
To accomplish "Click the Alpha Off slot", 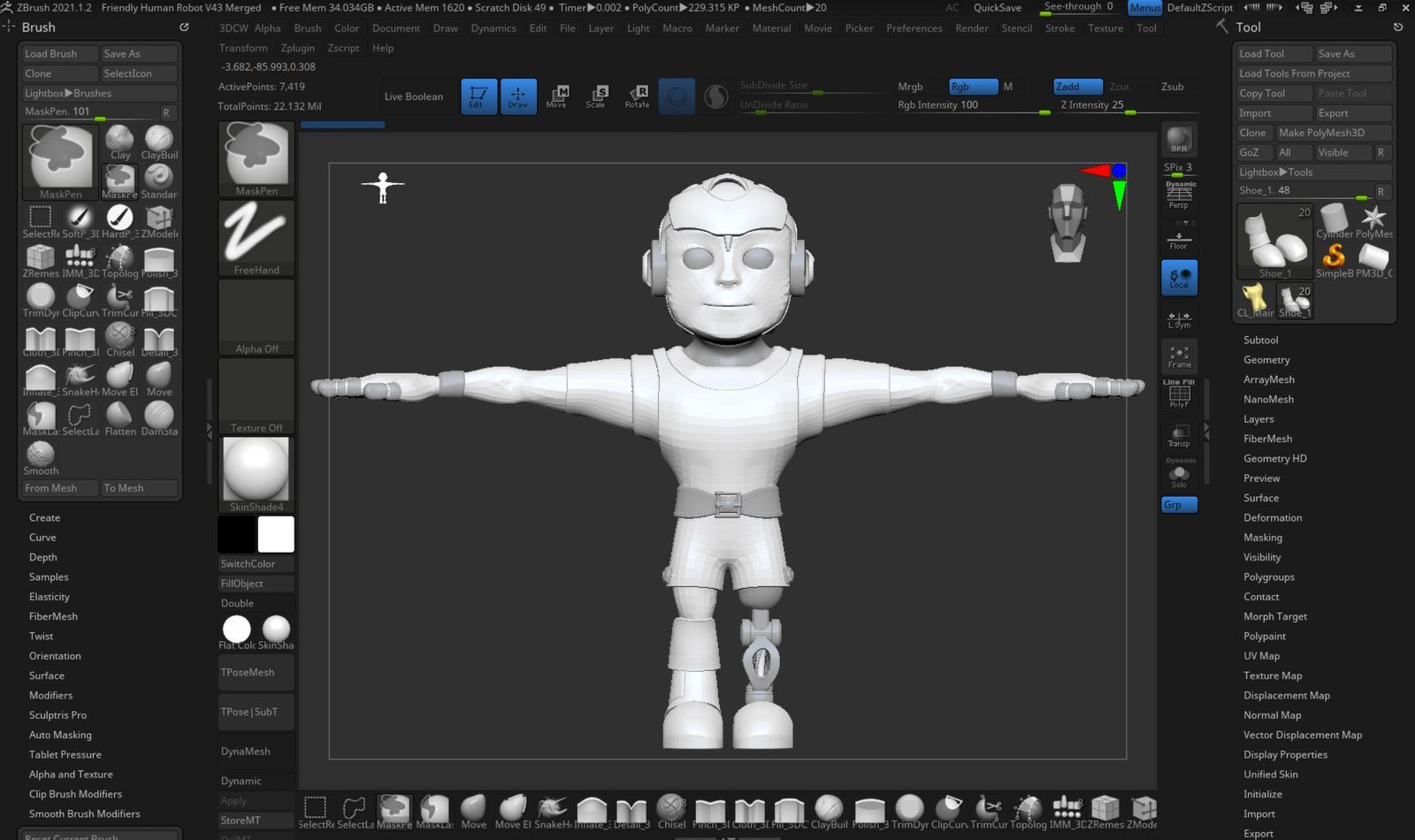I will coord(256,317).
